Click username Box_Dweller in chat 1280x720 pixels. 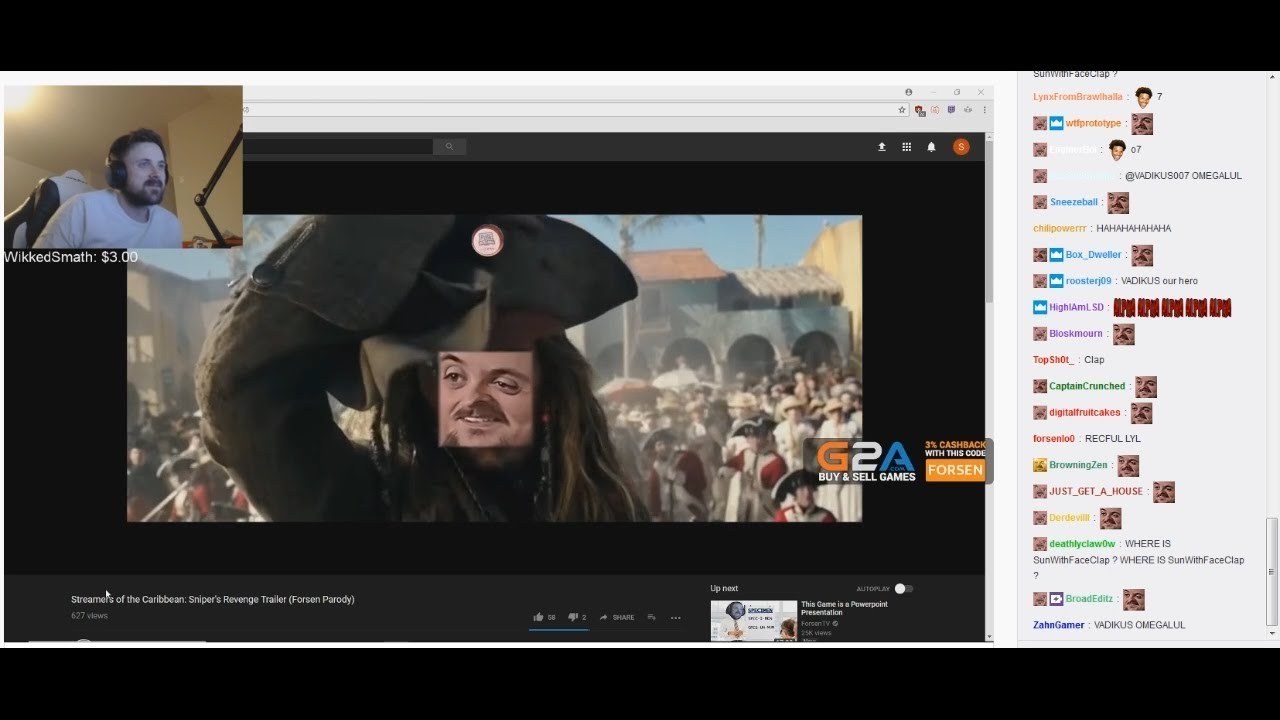1093,255
